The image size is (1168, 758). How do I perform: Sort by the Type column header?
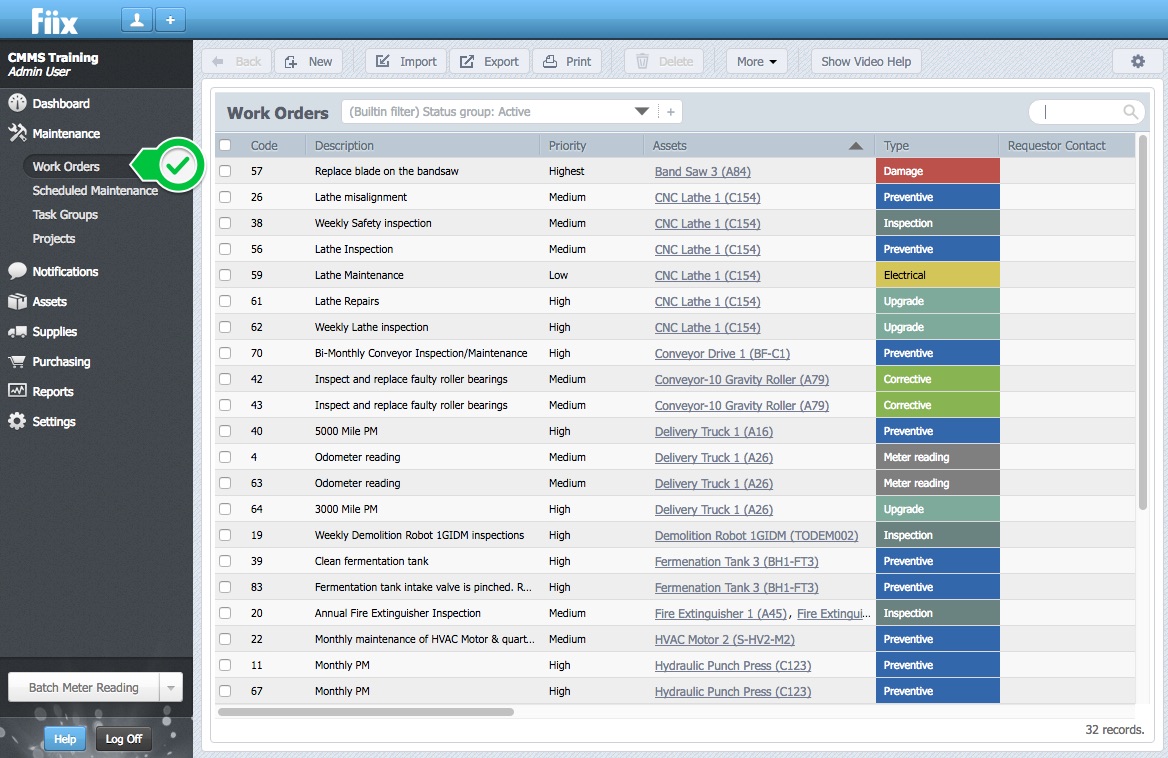coord(895,145)
